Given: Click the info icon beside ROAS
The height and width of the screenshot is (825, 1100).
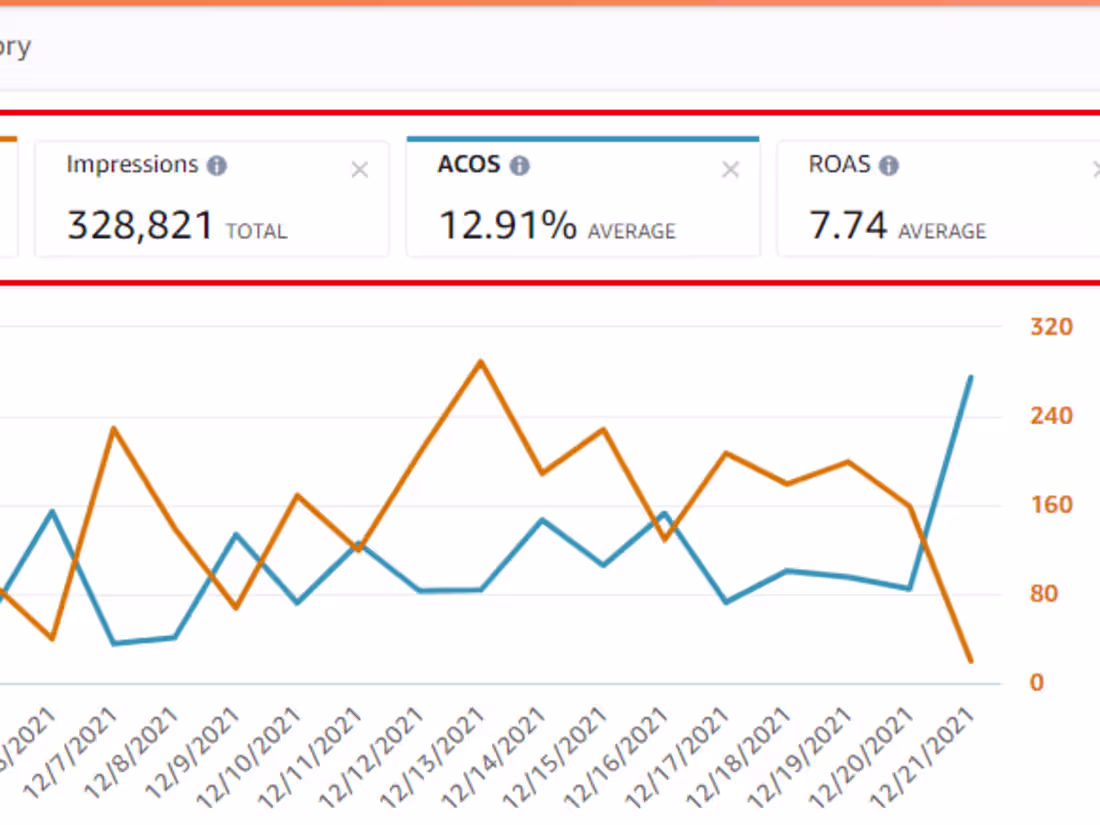Looking at the screenshot, I should tap(889, 166).
